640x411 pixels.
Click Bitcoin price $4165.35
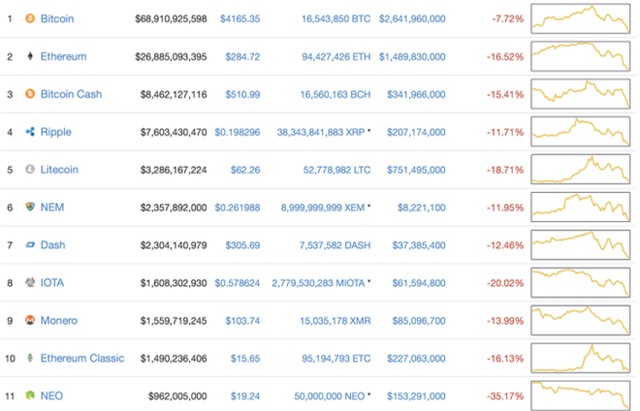[x=240, y=19]
